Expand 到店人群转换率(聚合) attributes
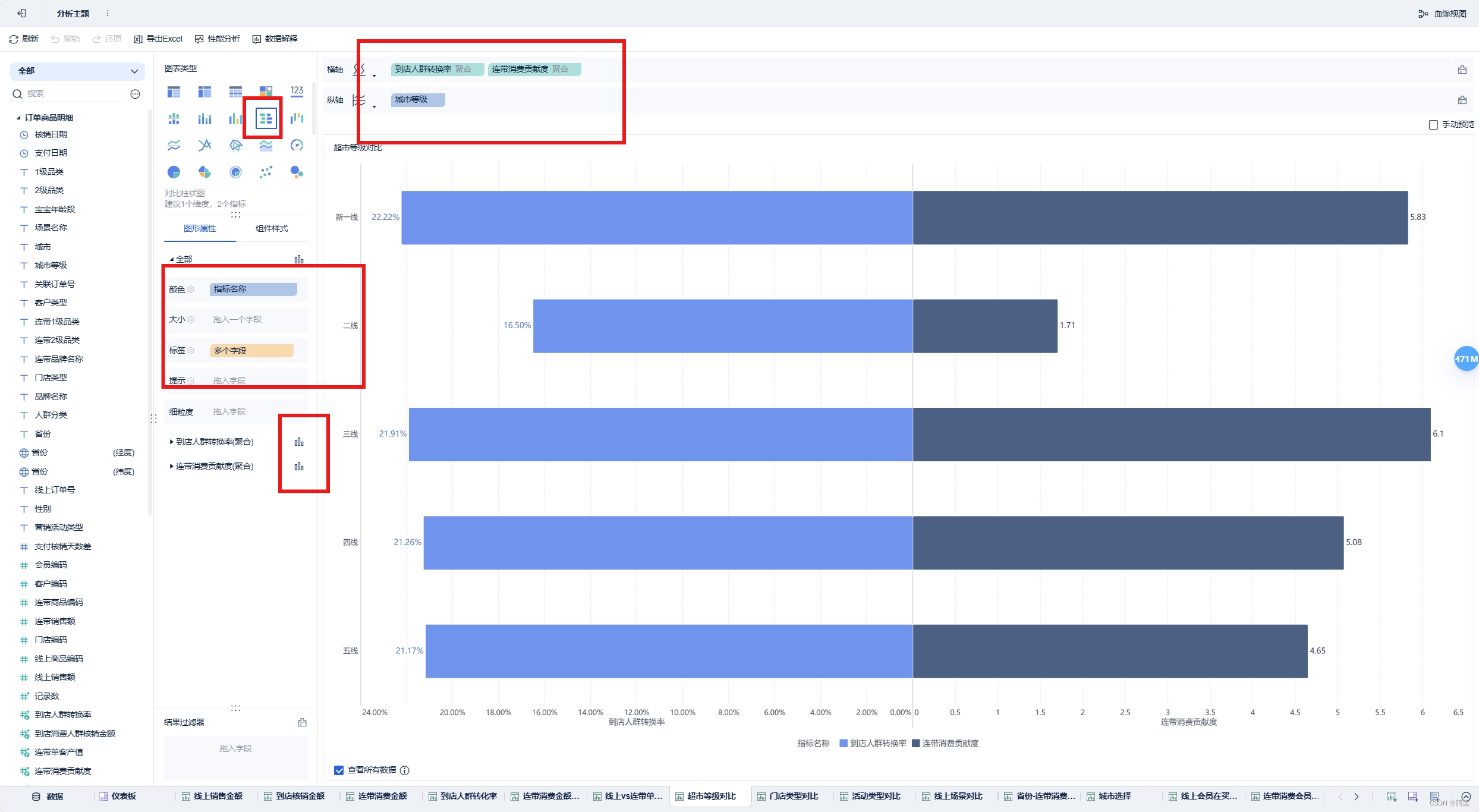Screen dimensions: 1479x812 (171, 442)
